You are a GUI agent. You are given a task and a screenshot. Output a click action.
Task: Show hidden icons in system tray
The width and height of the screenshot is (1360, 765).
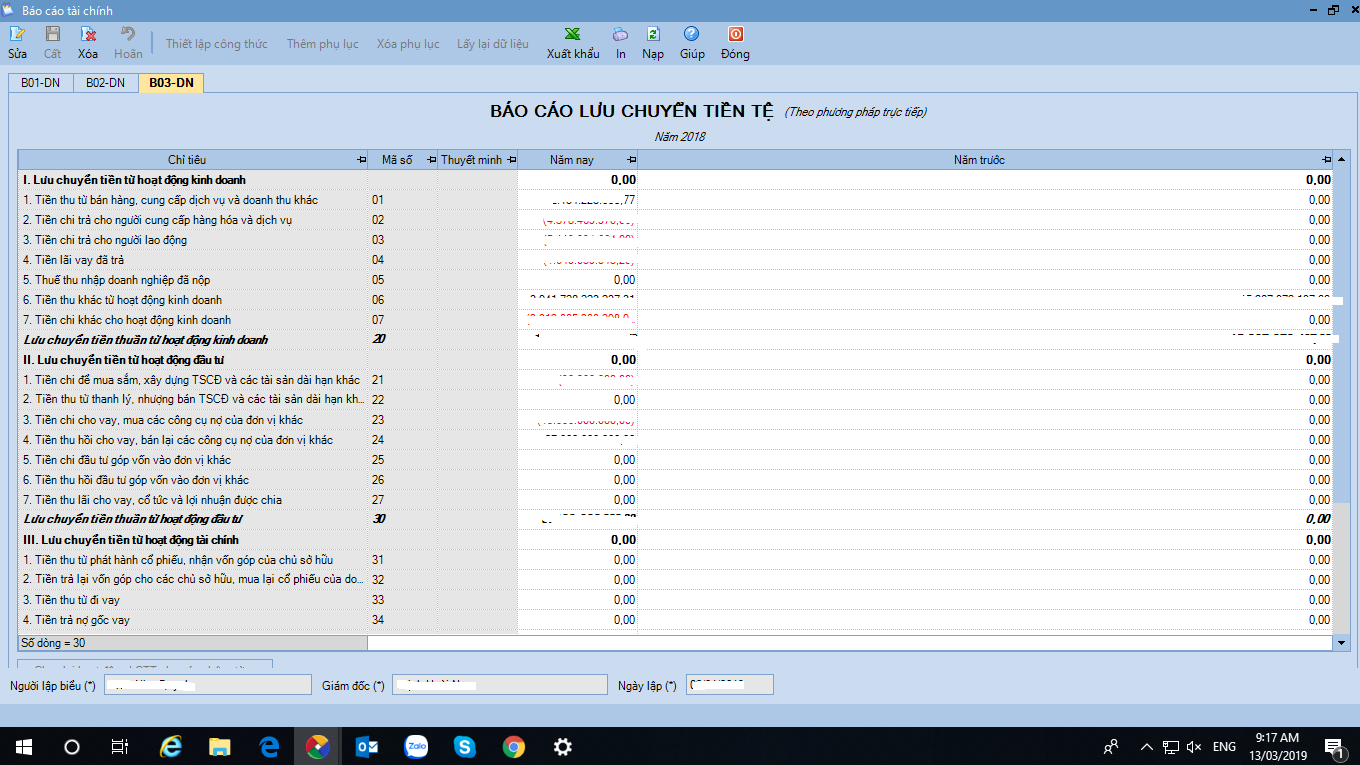coord(1146,746)
